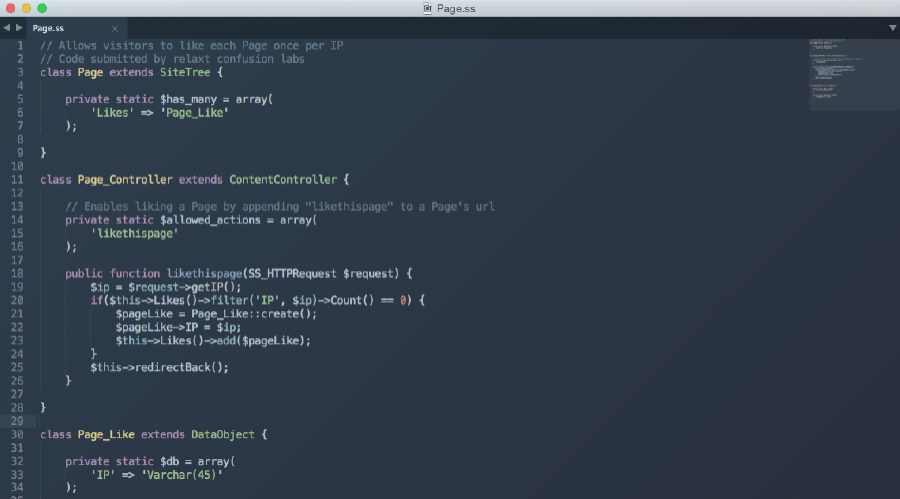
Task: Click '$allowed_actions' on line 14
Action: pos(210,220)
